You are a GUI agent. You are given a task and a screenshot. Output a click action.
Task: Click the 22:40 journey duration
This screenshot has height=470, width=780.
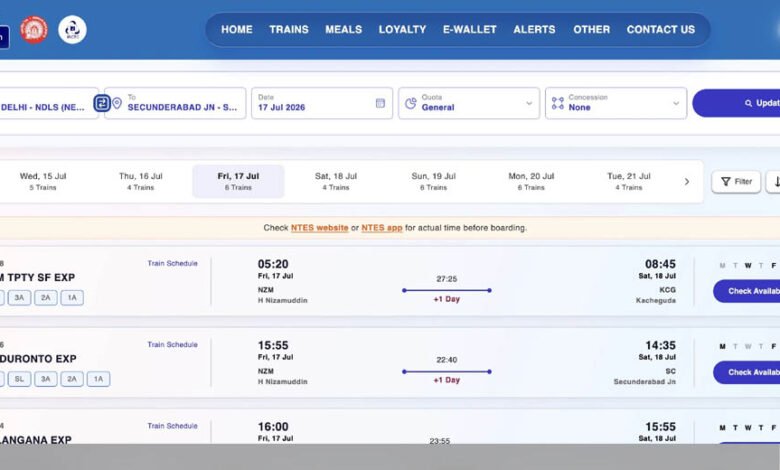[x=447, y=360]
